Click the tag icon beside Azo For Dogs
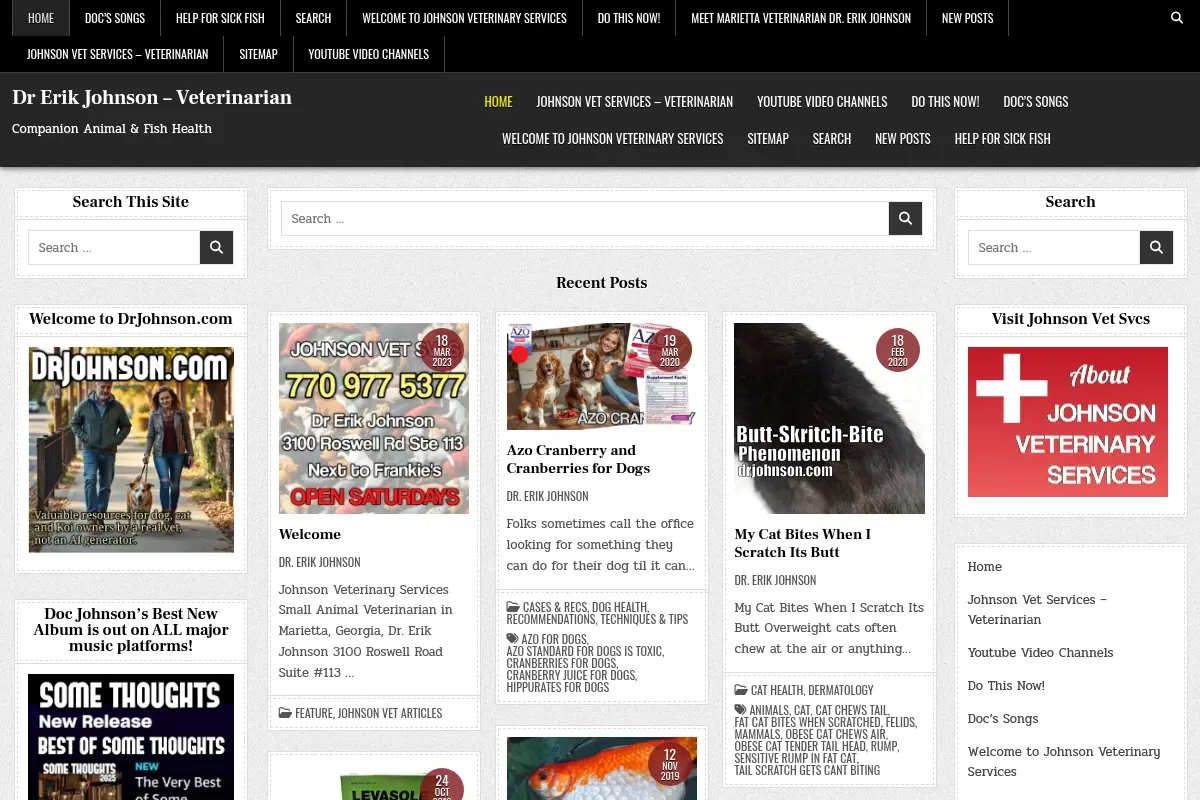Viewport: 1200px width, 800px height. (512, 639)
